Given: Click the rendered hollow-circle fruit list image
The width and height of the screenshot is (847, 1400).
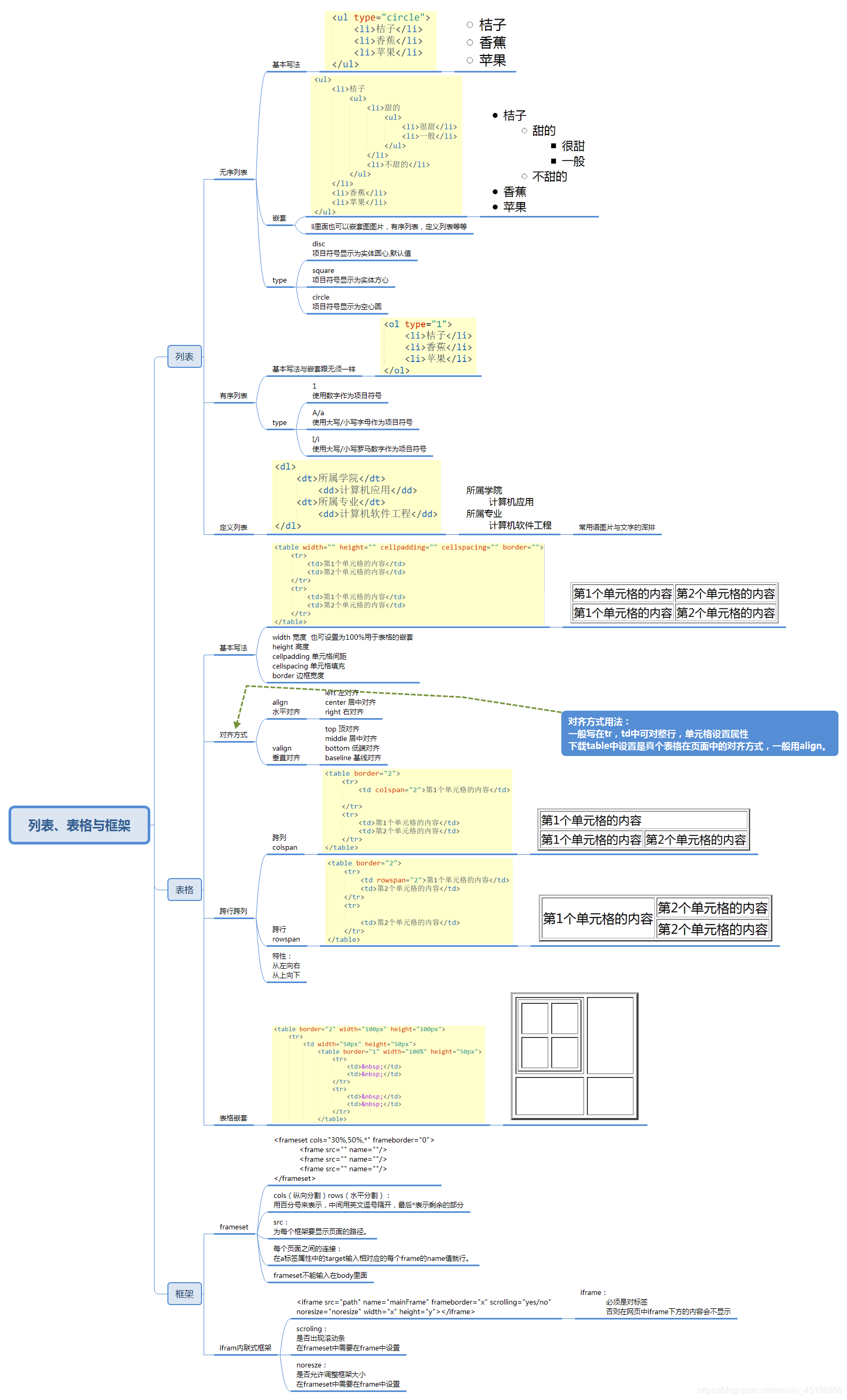Looking at the screenshot, I should pyautogui.click(x=486, y=43).
